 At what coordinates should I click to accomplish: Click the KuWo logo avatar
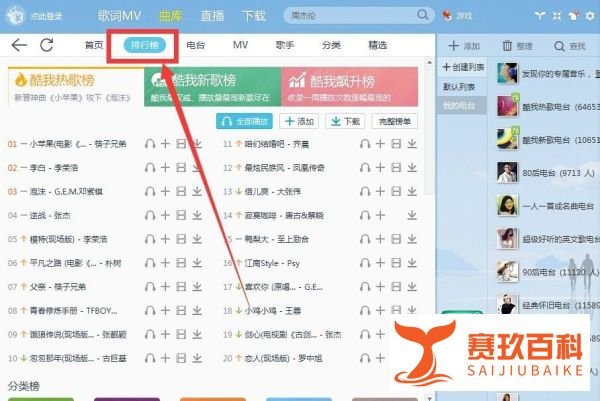[16, 16]
